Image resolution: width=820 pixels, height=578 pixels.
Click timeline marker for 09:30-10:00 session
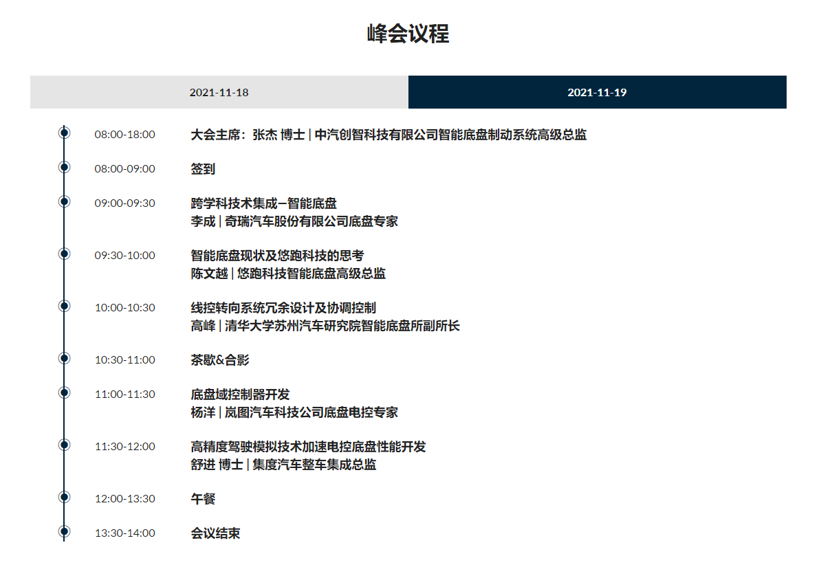pos(64,254)
